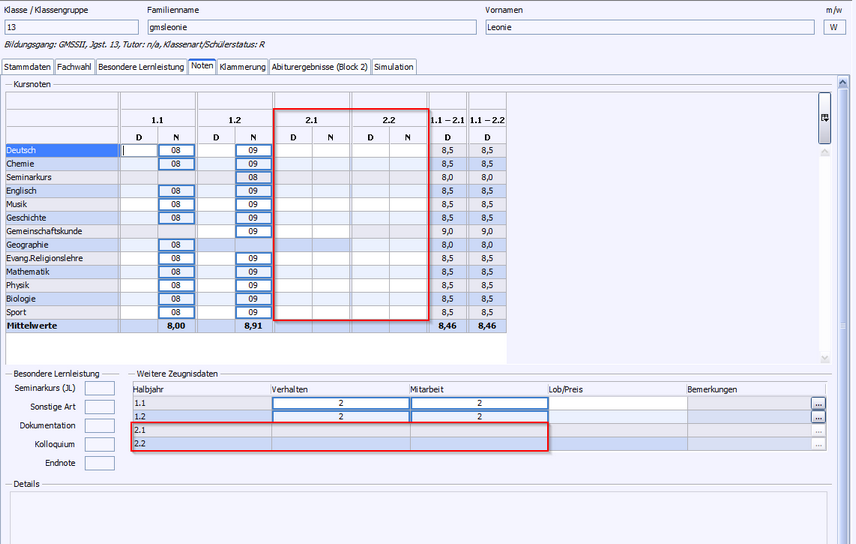This screenshot has height=544, width=856.
Task: Open the grid column options icon
Action: coord(824,117)
